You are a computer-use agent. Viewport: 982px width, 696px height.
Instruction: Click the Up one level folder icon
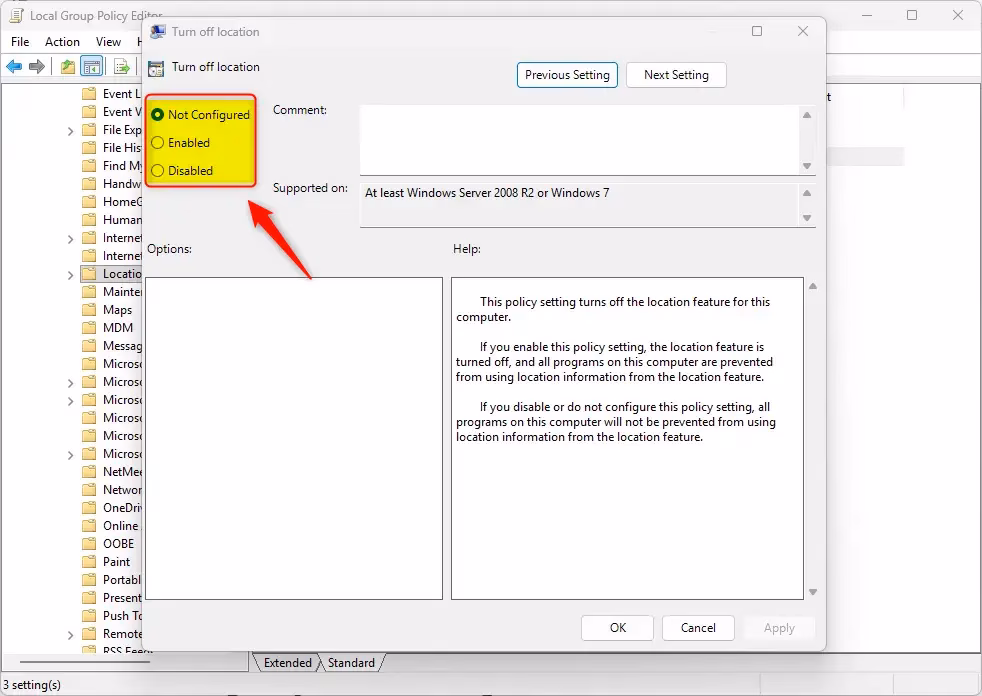67,67
